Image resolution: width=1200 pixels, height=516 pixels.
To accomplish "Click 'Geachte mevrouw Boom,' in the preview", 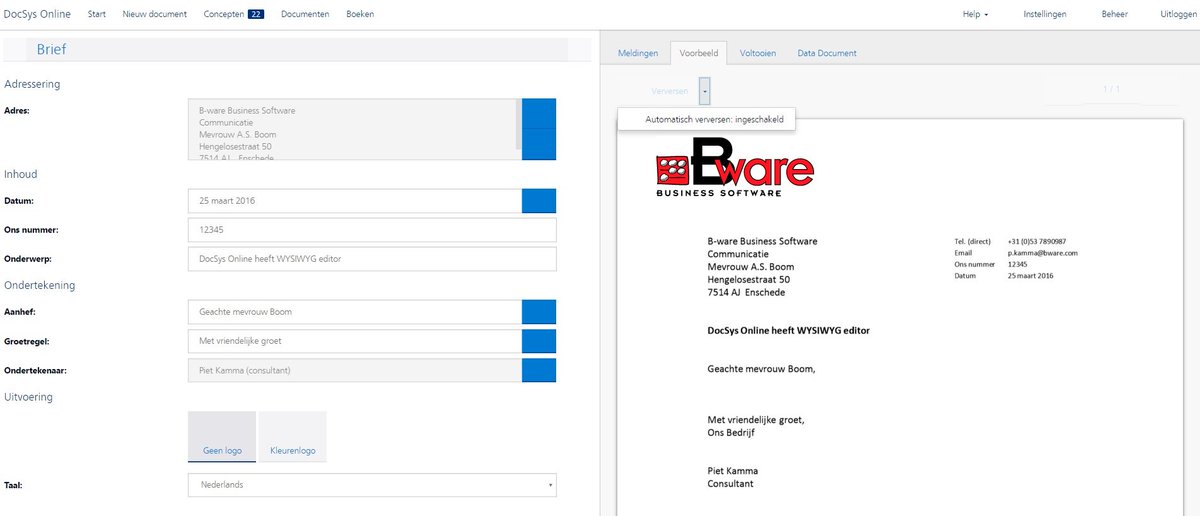I will [x=761, y=368].
